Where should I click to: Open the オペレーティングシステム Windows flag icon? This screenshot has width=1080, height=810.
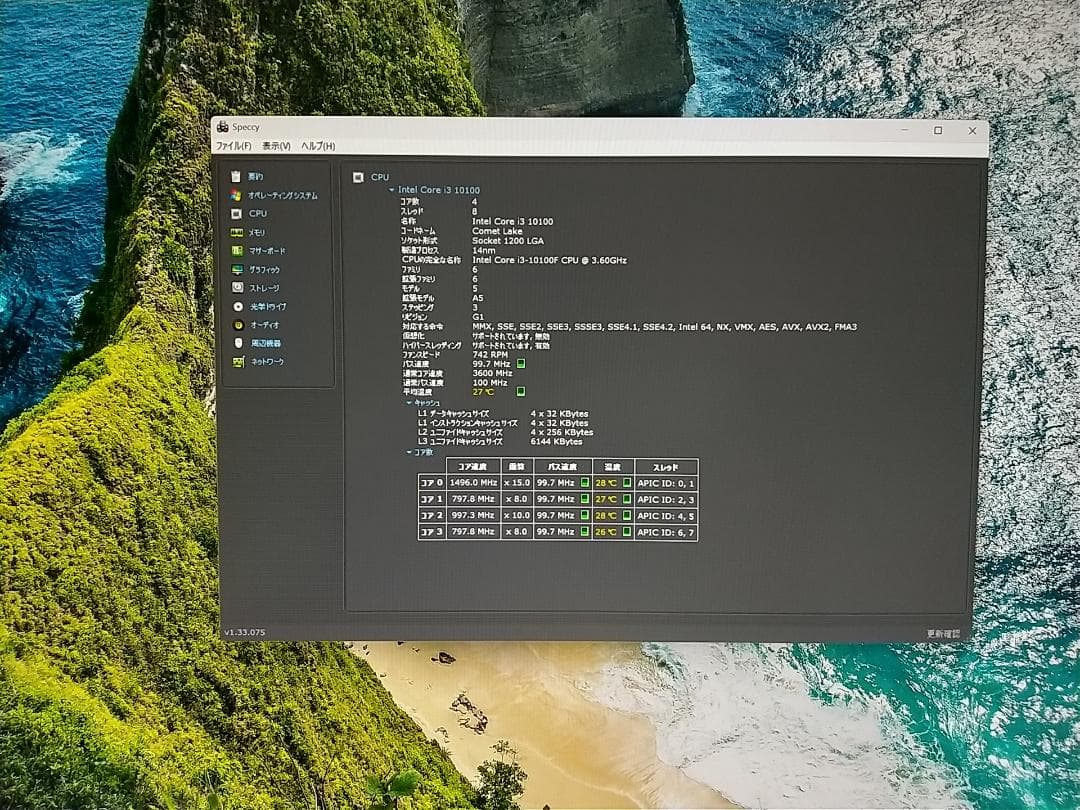point(236,195)
